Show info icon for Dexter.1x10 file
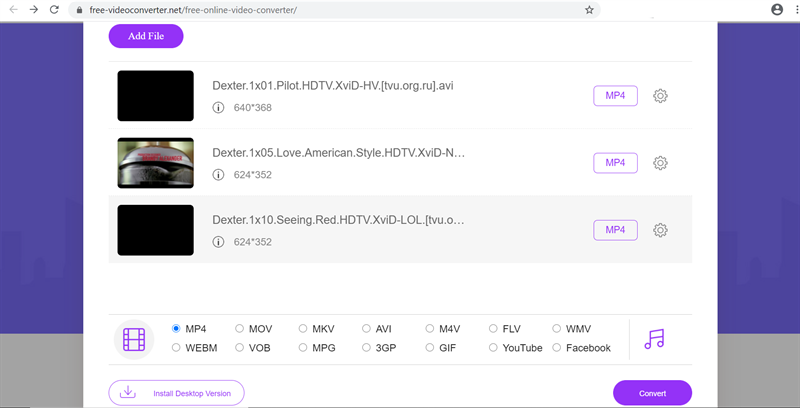Screen dimensions: 800x408 [x=218, y=242]
